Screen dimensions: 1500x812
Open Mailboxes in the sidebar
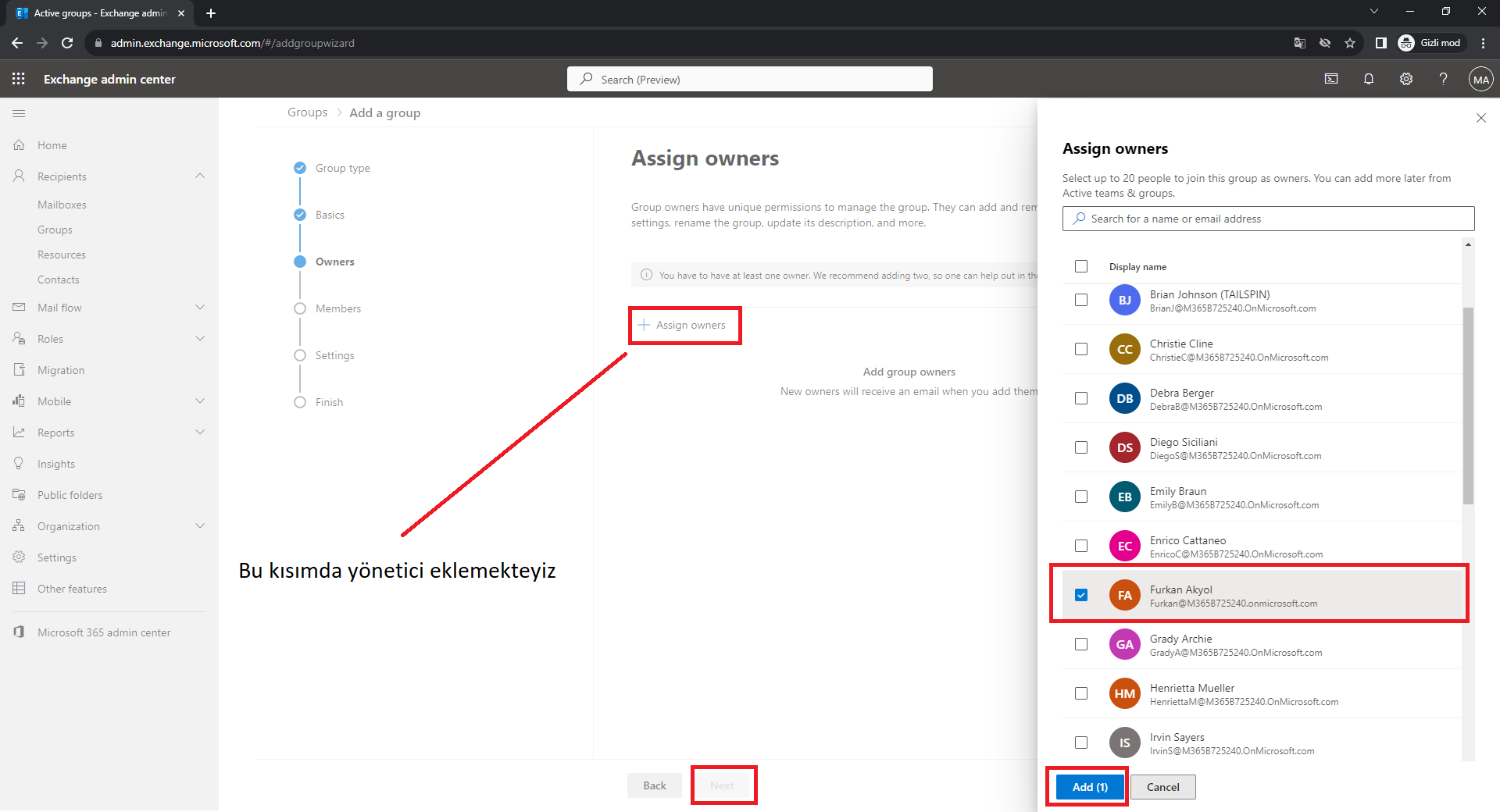[62, 205]
